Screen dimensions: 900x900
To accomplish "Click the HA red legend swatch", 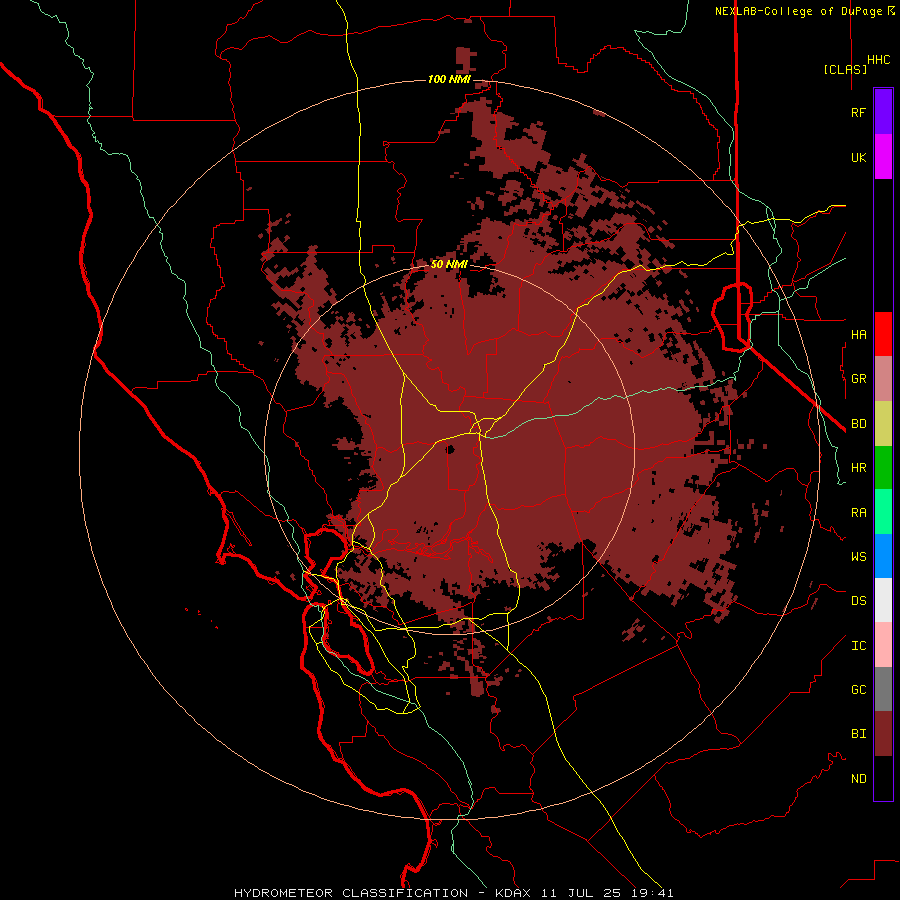I will (883, 334).
